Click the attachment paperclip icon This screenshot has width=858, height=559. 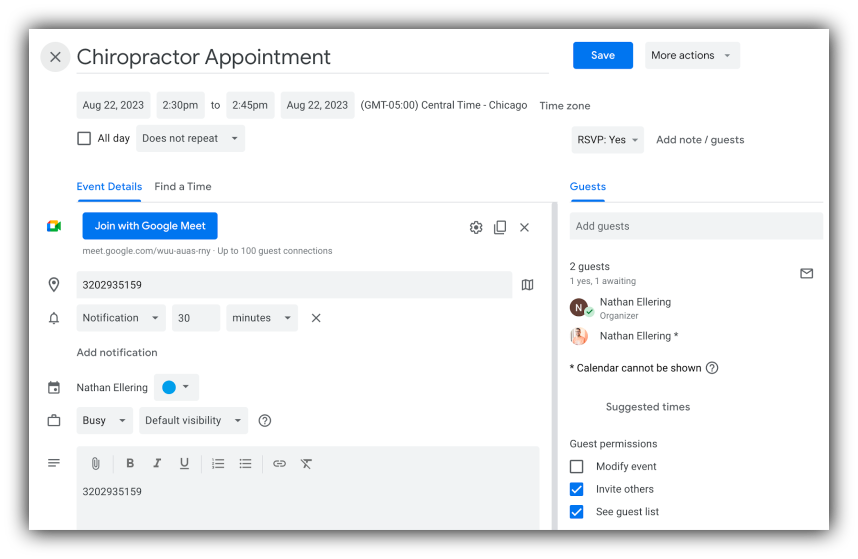[x=96, y=463]
